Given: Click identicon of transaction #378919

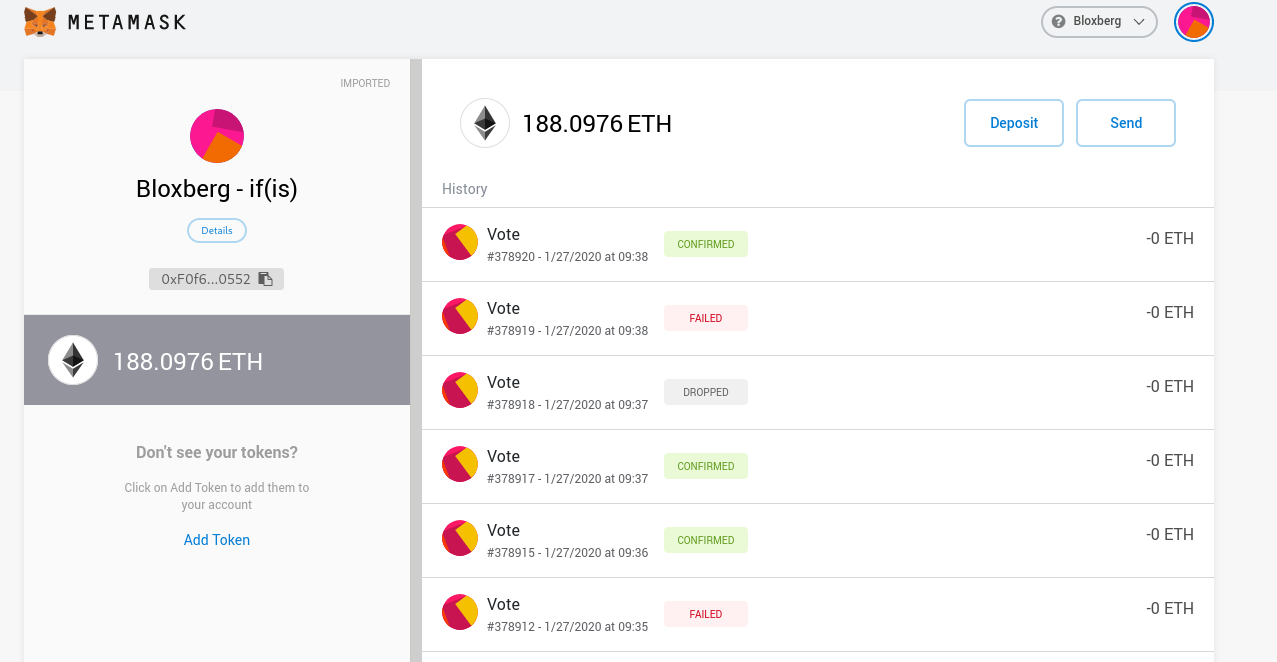Looking at the screenshot, I should point(460,316).
